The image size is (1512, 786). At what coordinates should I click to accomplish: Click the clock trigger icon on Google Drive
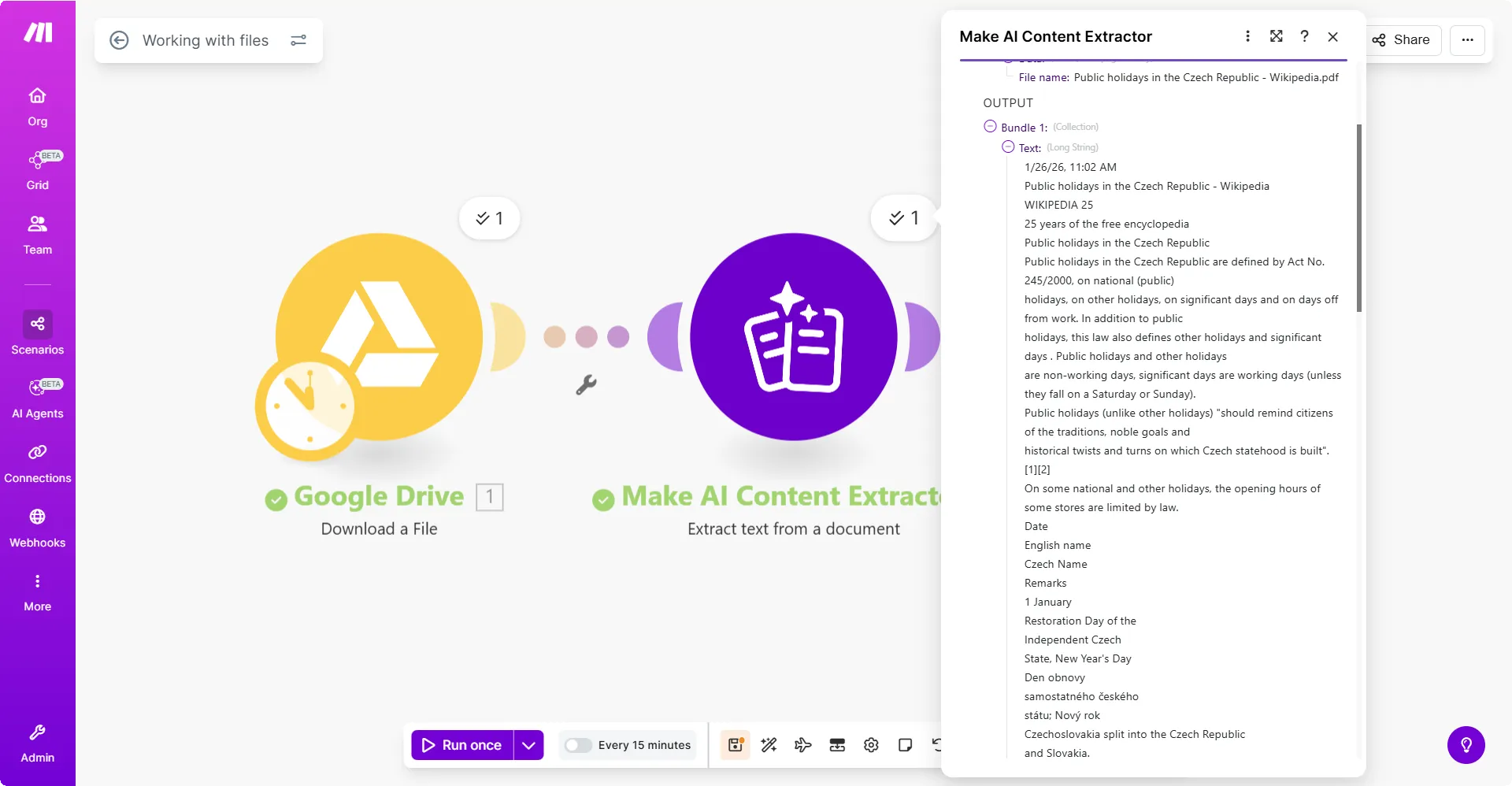[310, 406]
